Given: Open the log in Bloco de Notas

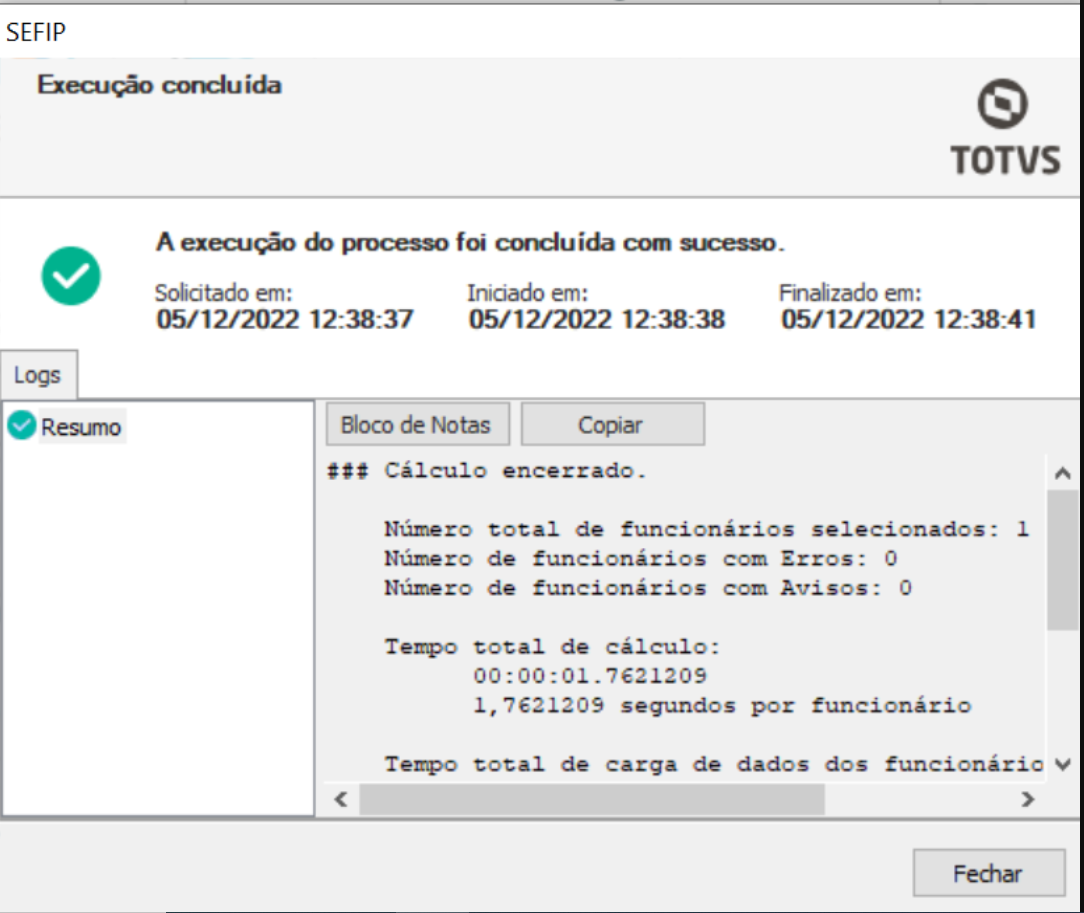Looking at the screenshot, I should coord(416,424).
